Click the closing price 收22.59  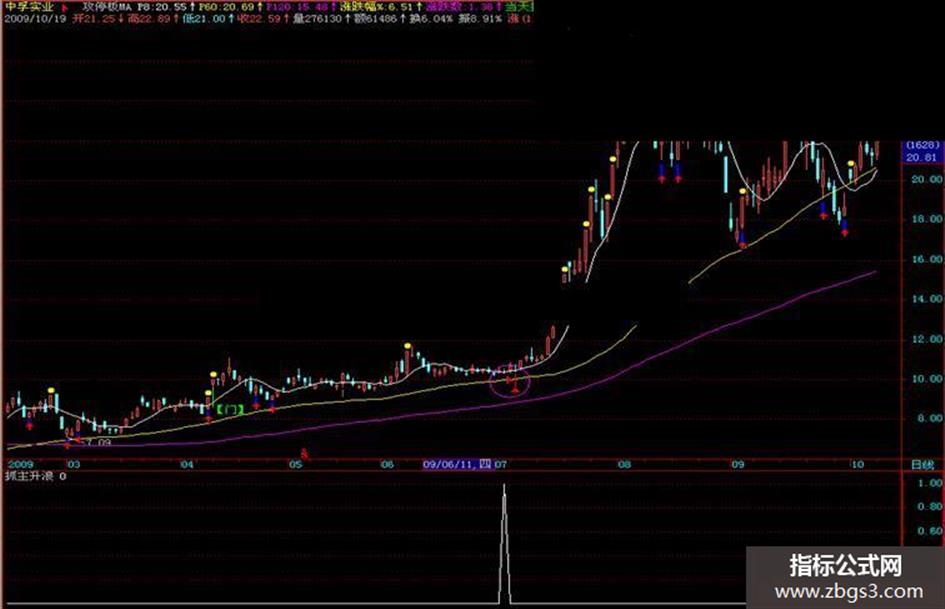[x=263, y=19]
